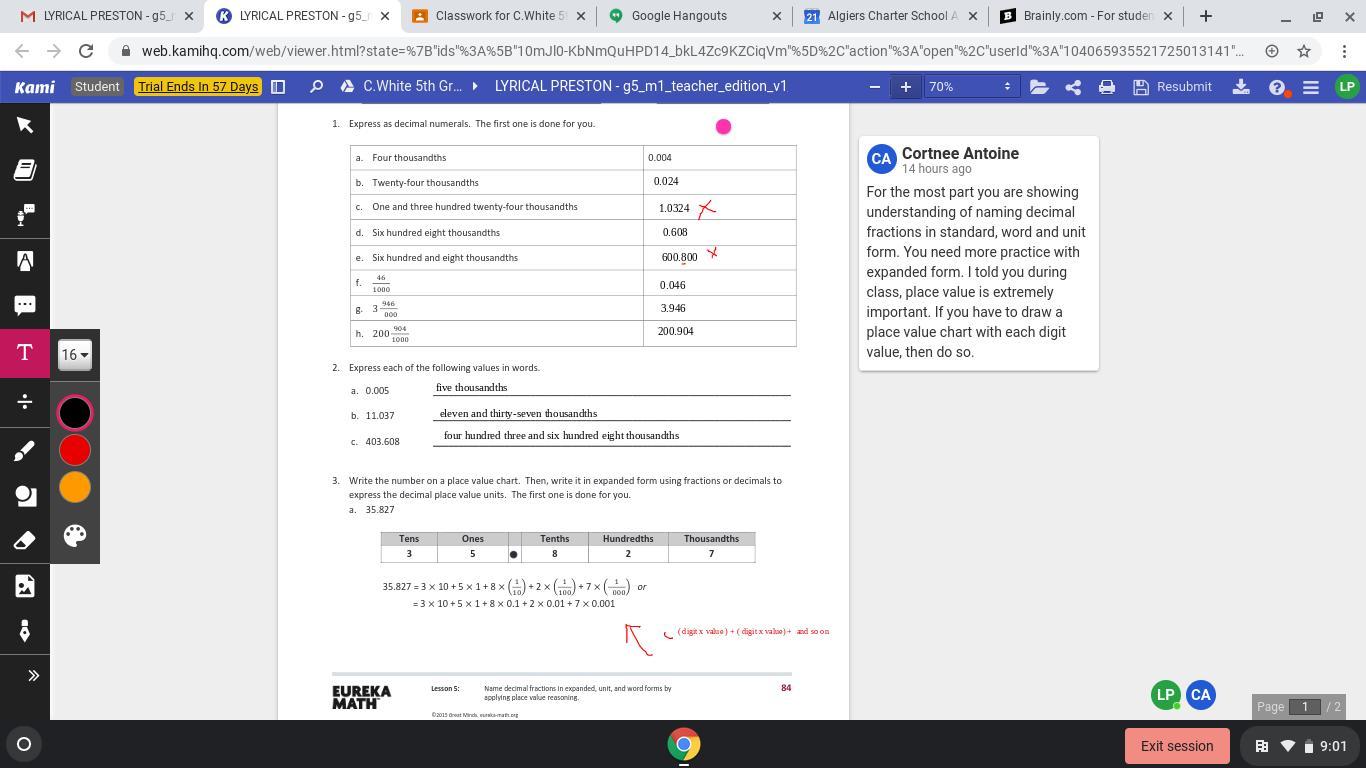Screen dimensions: 1366x768
Task: Open the custom color palette
Action: click(x=75, y=536)
